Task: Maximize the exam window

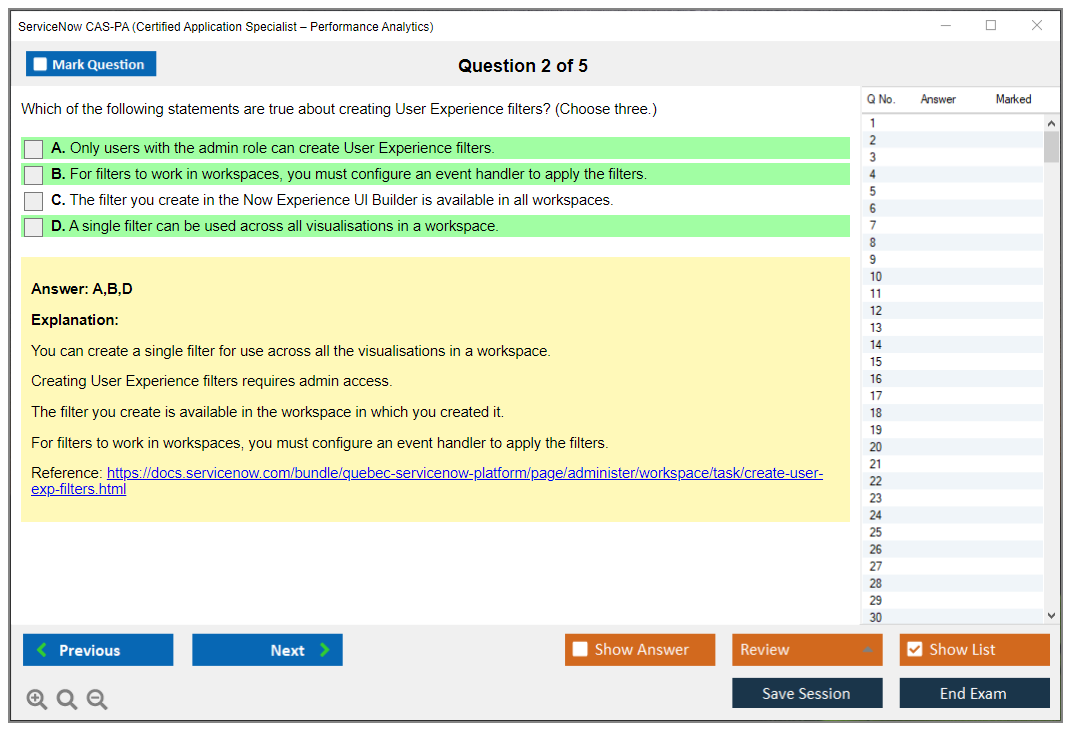Action: click(991, 26)
